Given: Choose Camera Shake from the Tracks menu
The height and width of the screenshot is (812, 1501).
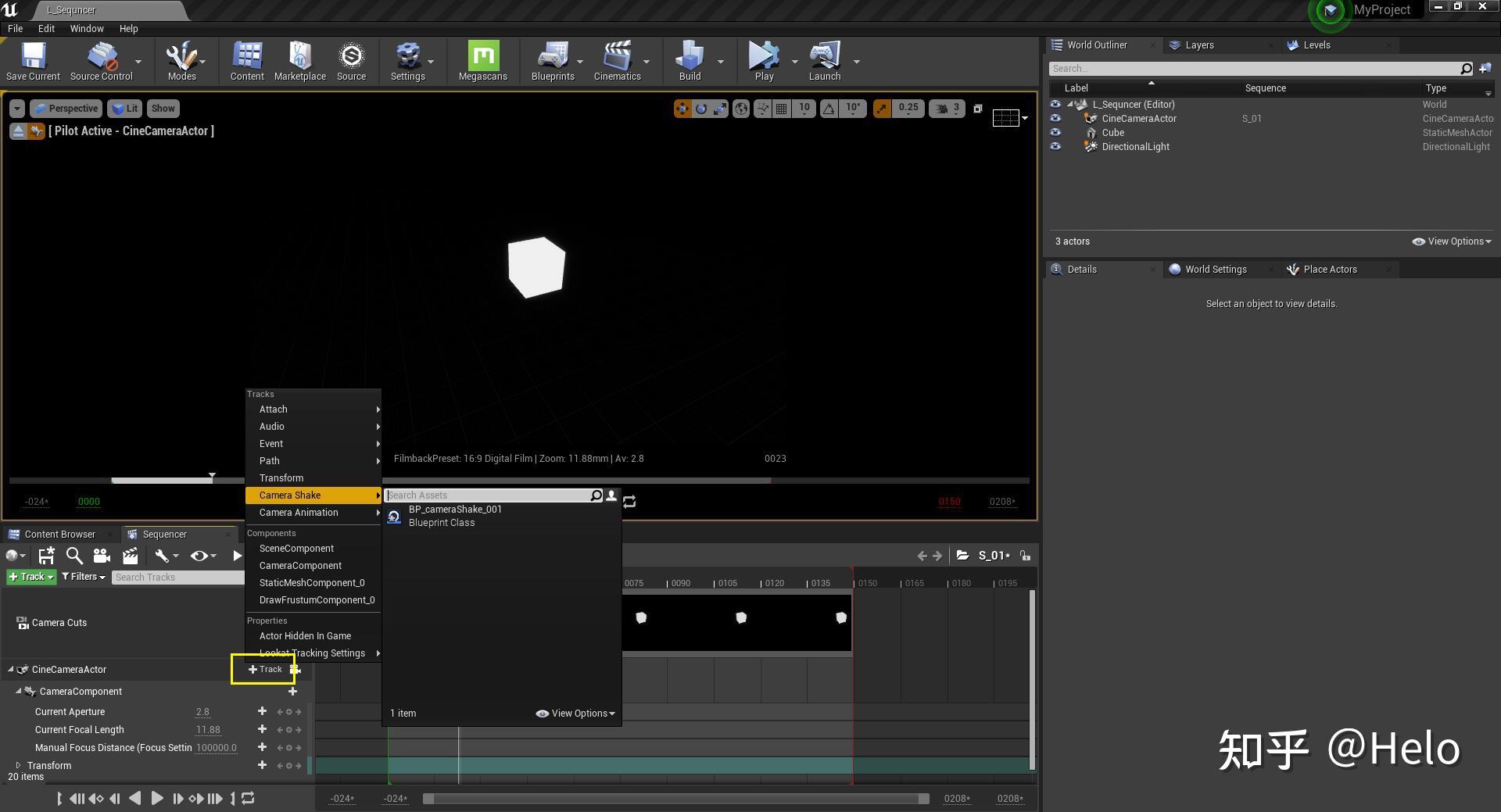Looking at the screenshot, I should pos(289,495).
